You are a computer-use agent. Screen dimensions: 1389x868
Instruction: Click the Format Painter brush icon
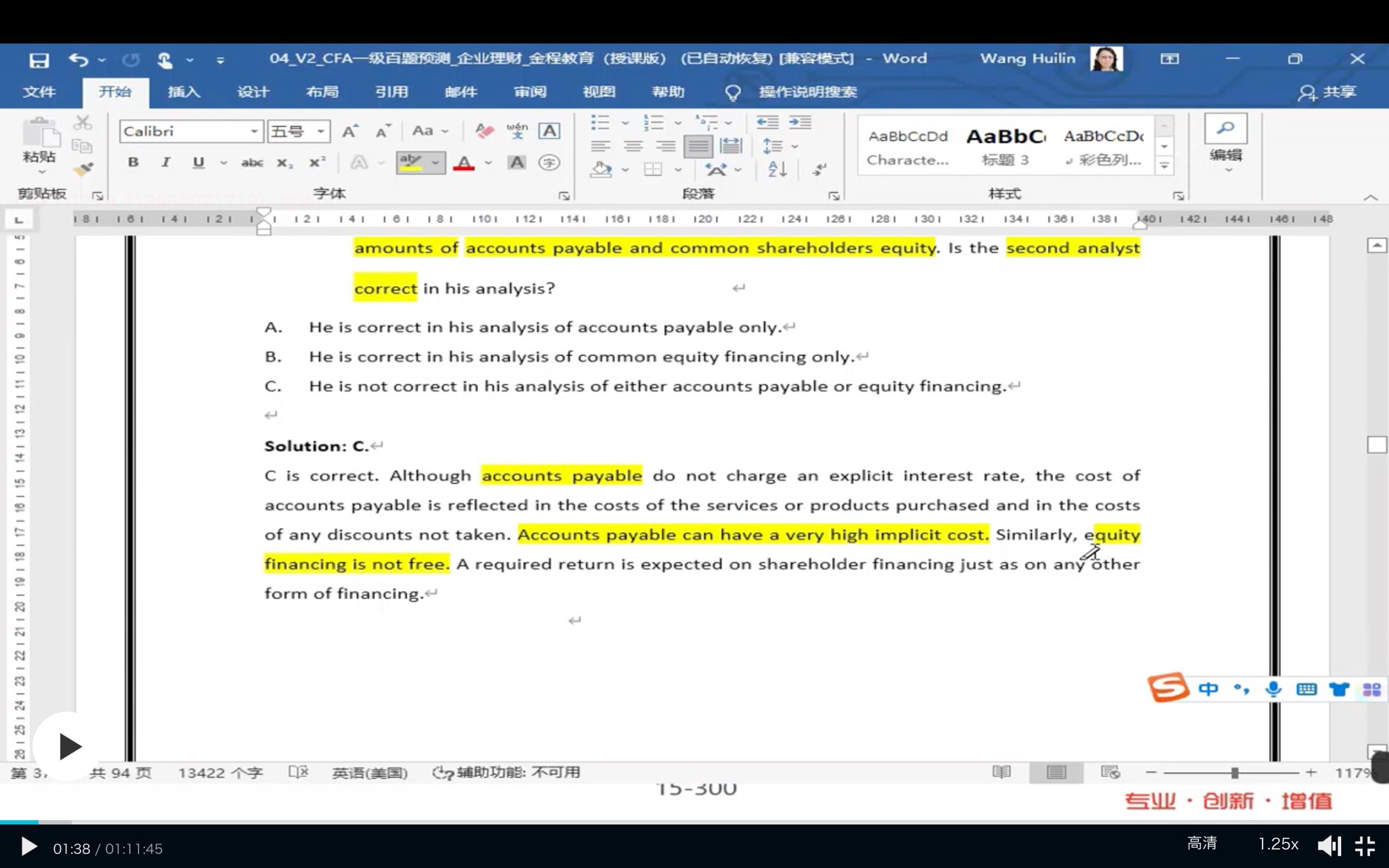click(x=83, y=169)
